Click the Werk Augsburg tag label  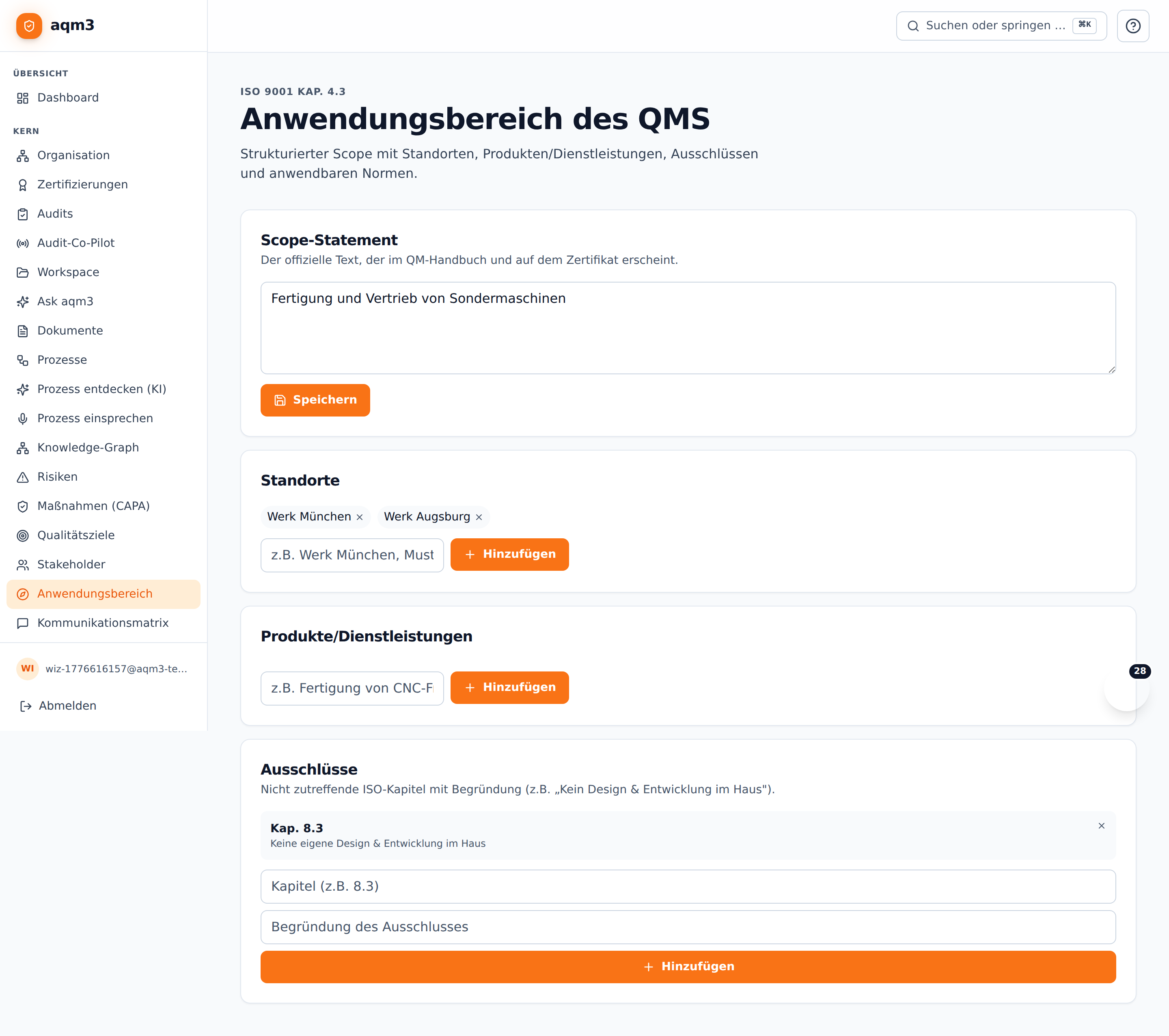pos(427,516)
